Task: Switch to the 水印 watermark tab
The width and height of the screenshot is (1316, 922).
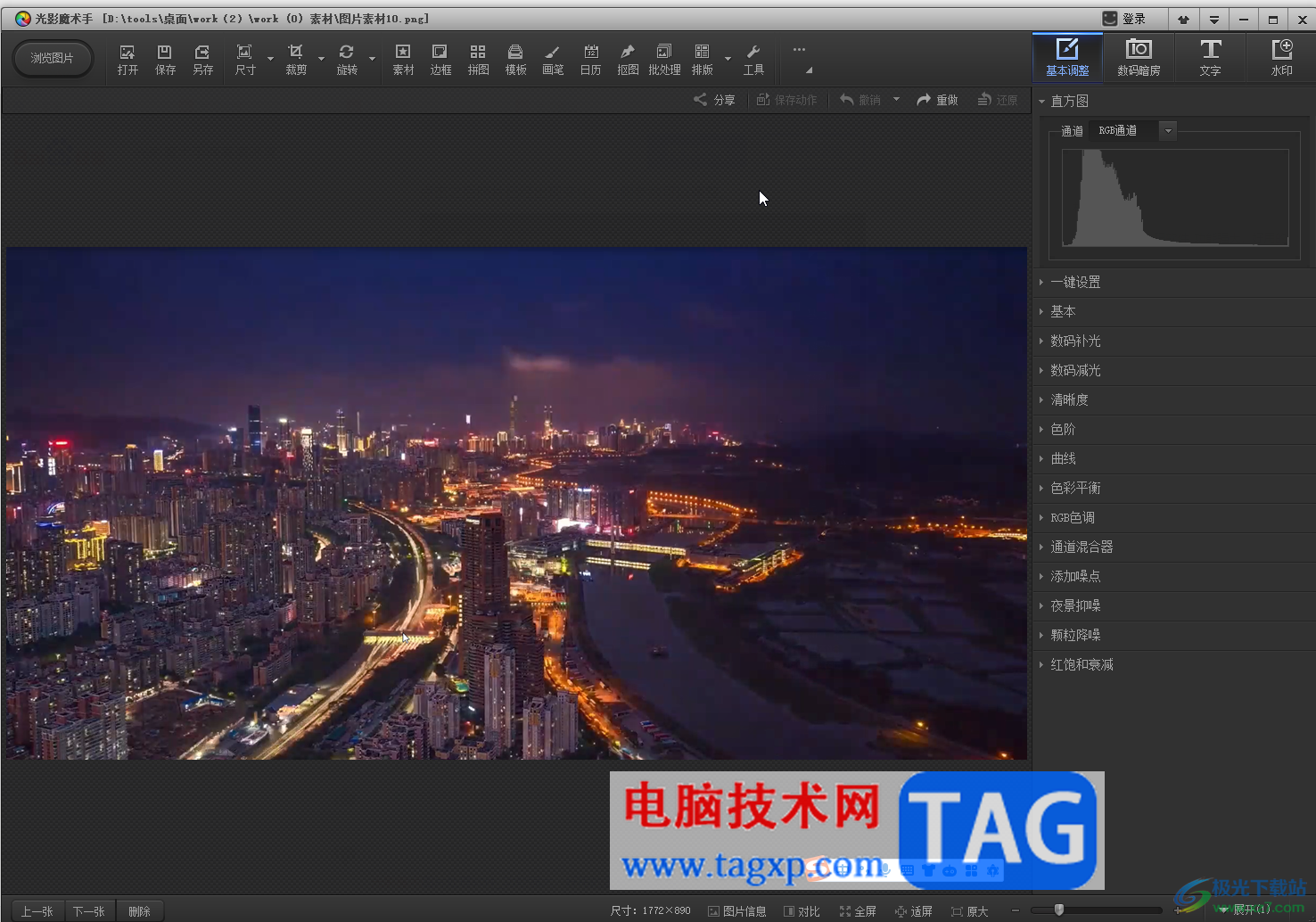Action: click(x=1281, y=58)
